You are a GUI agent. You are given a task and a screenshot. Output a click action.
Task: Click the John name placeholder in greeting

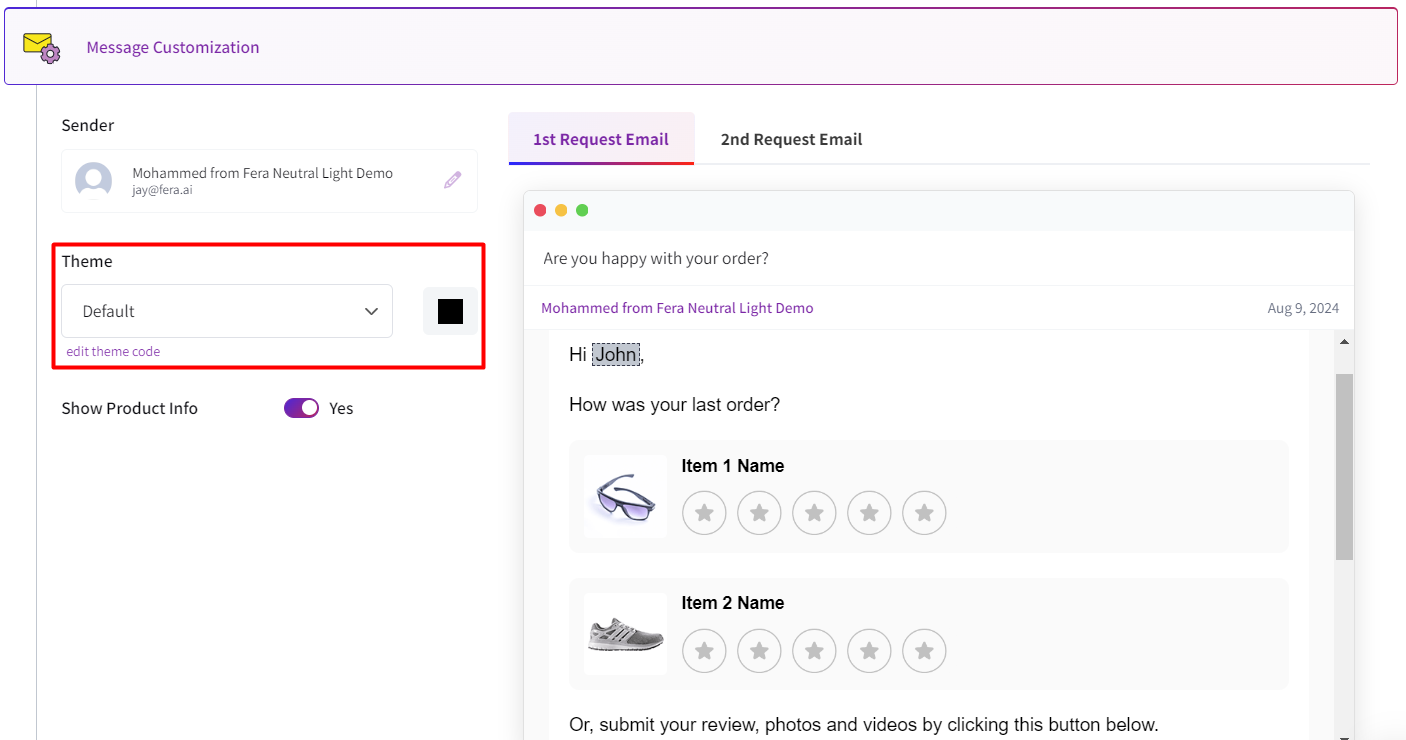(x=615, y=355)
